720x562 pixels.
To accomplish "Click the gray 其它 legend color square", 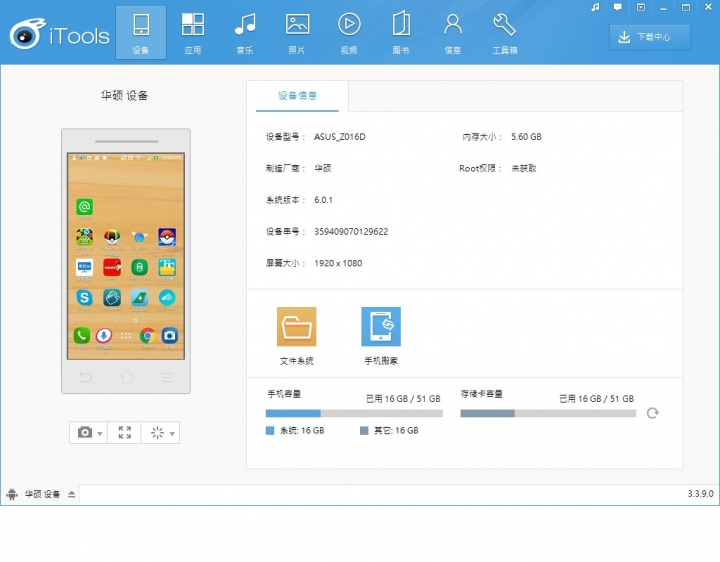I will [364, 431].
